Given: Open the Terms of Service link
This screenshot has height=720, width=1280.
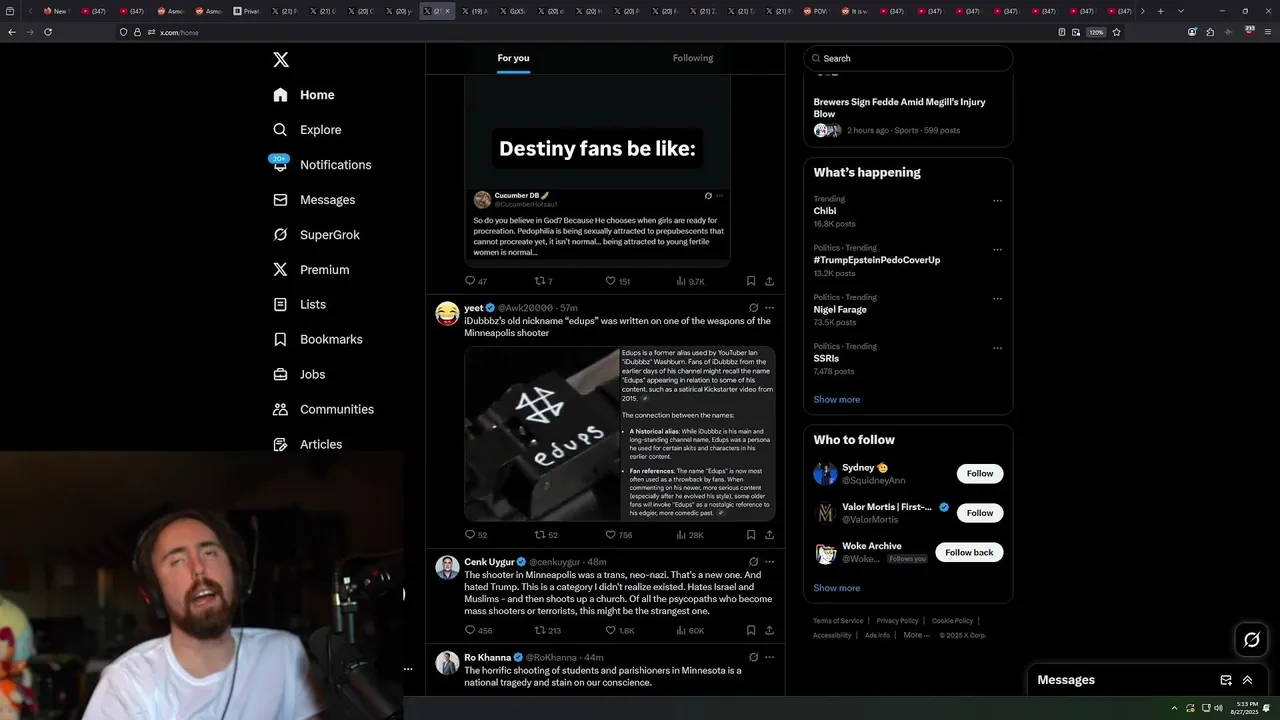Looking at the screenshot, I should pyautogui.click(x=838, y=621).
